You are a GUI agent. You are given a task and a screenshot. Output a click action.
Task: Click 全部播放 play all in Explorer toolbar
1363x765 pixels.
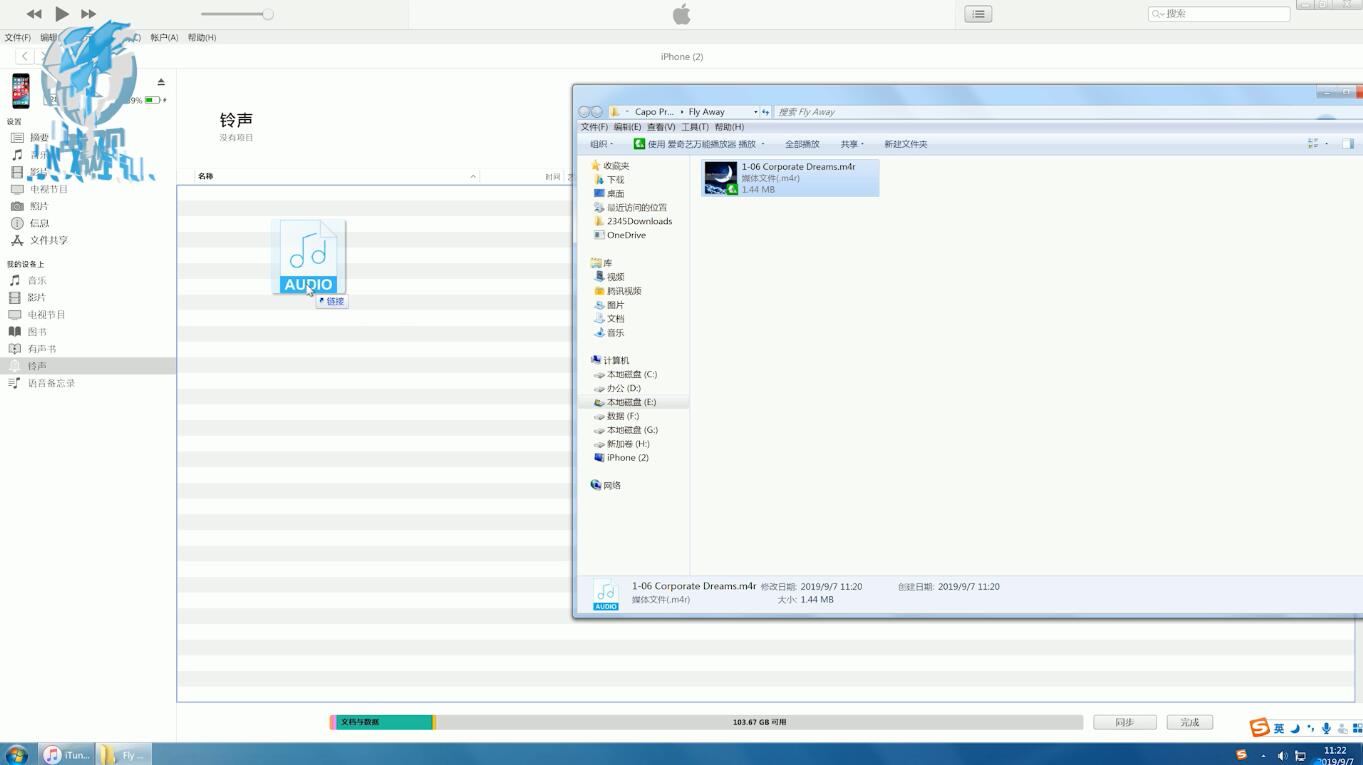(x=802, y=144)
